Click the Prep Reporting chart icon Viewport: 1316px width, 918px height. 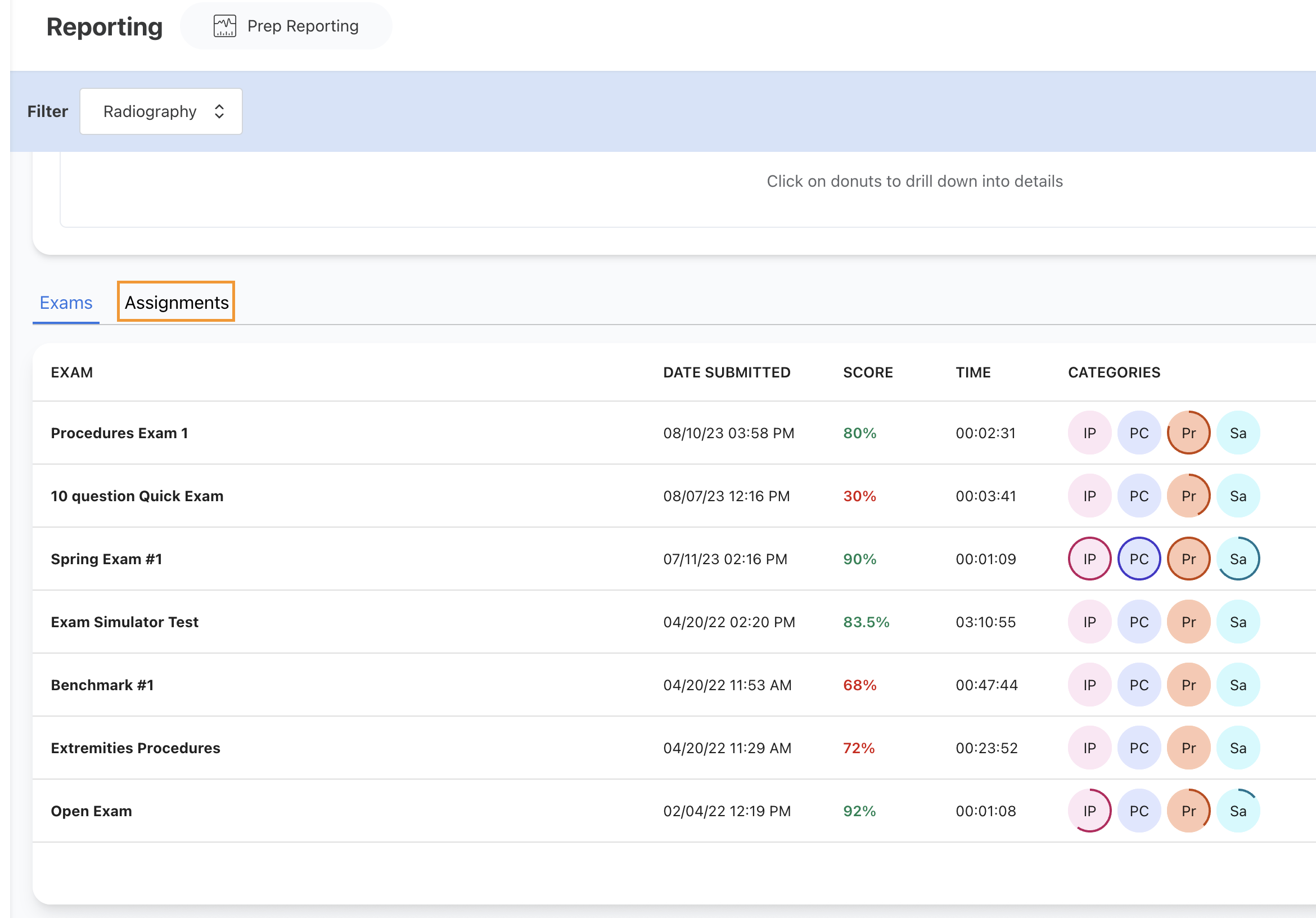tap(225, 26)
